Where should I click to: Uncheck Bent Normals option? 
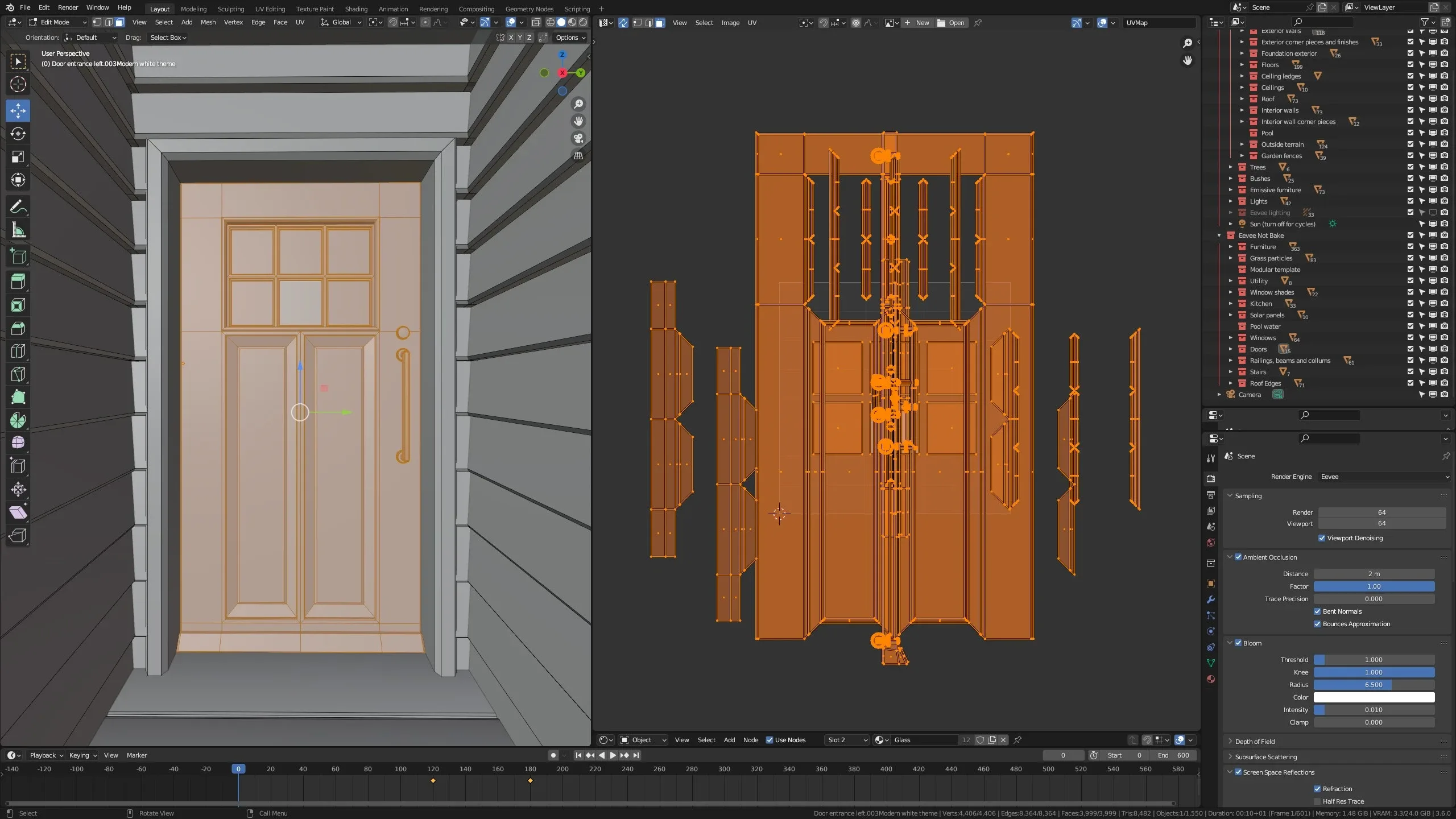tap(1317, 611)
